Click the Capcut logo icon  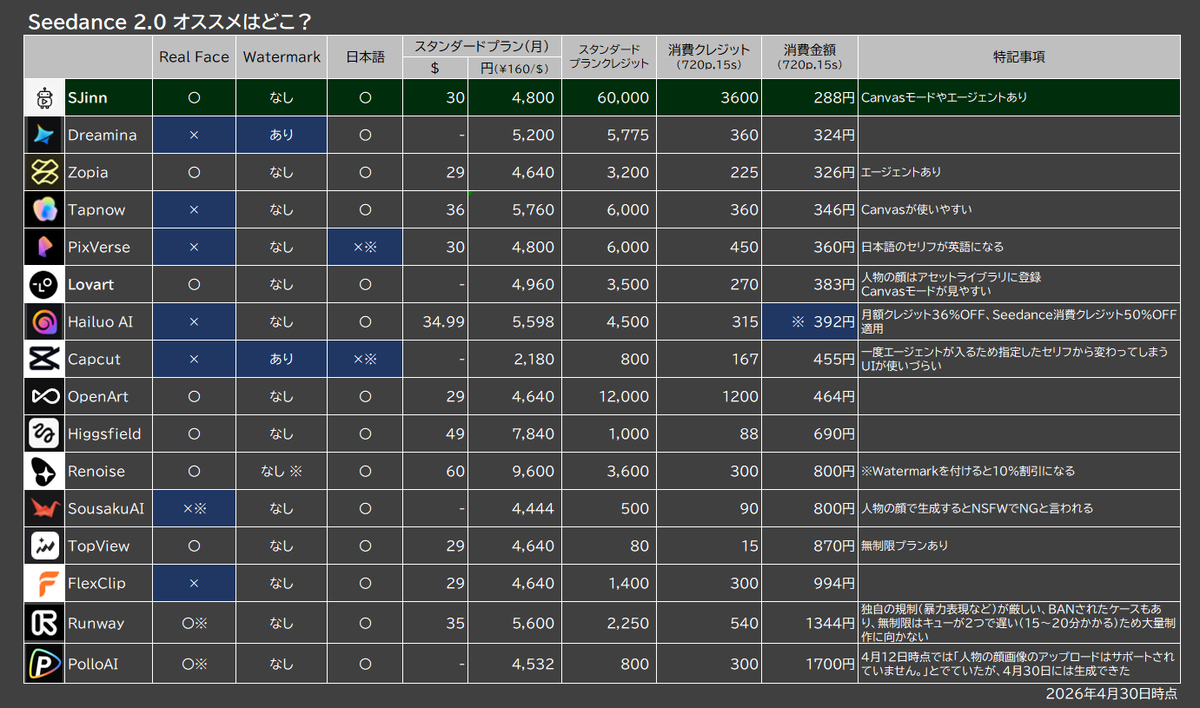point(43,359)
